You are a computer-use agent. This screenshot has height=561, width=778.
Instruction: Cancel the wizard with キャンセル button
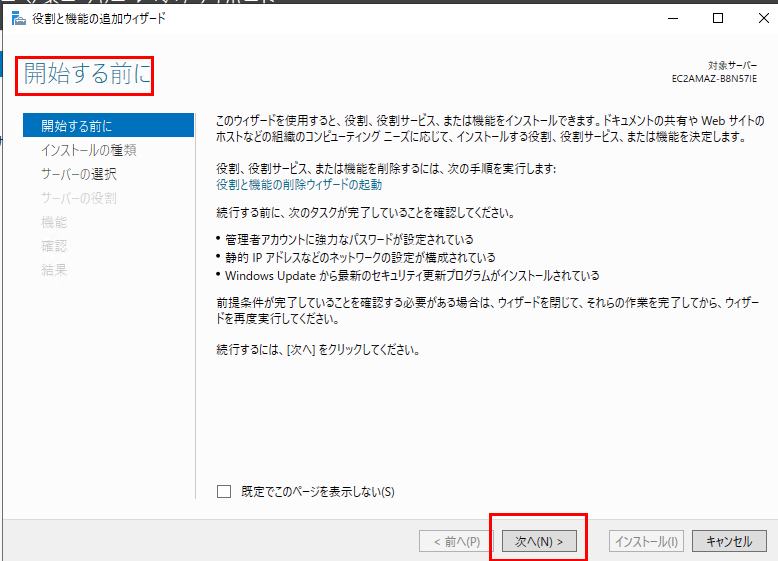728,541
